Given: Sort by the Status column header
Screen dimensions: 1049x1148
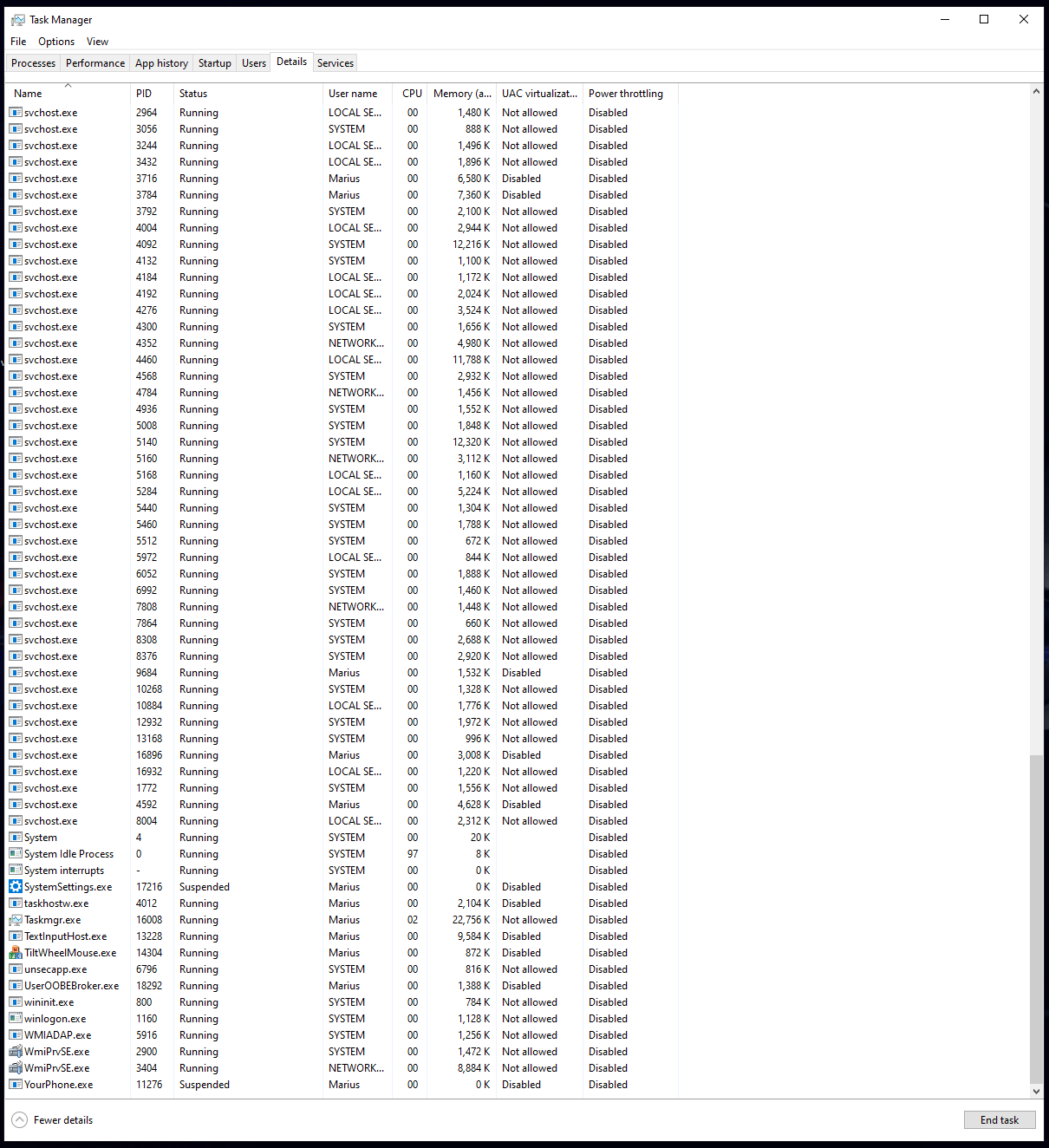Looking at the screenshot, I should pos(248,94).
